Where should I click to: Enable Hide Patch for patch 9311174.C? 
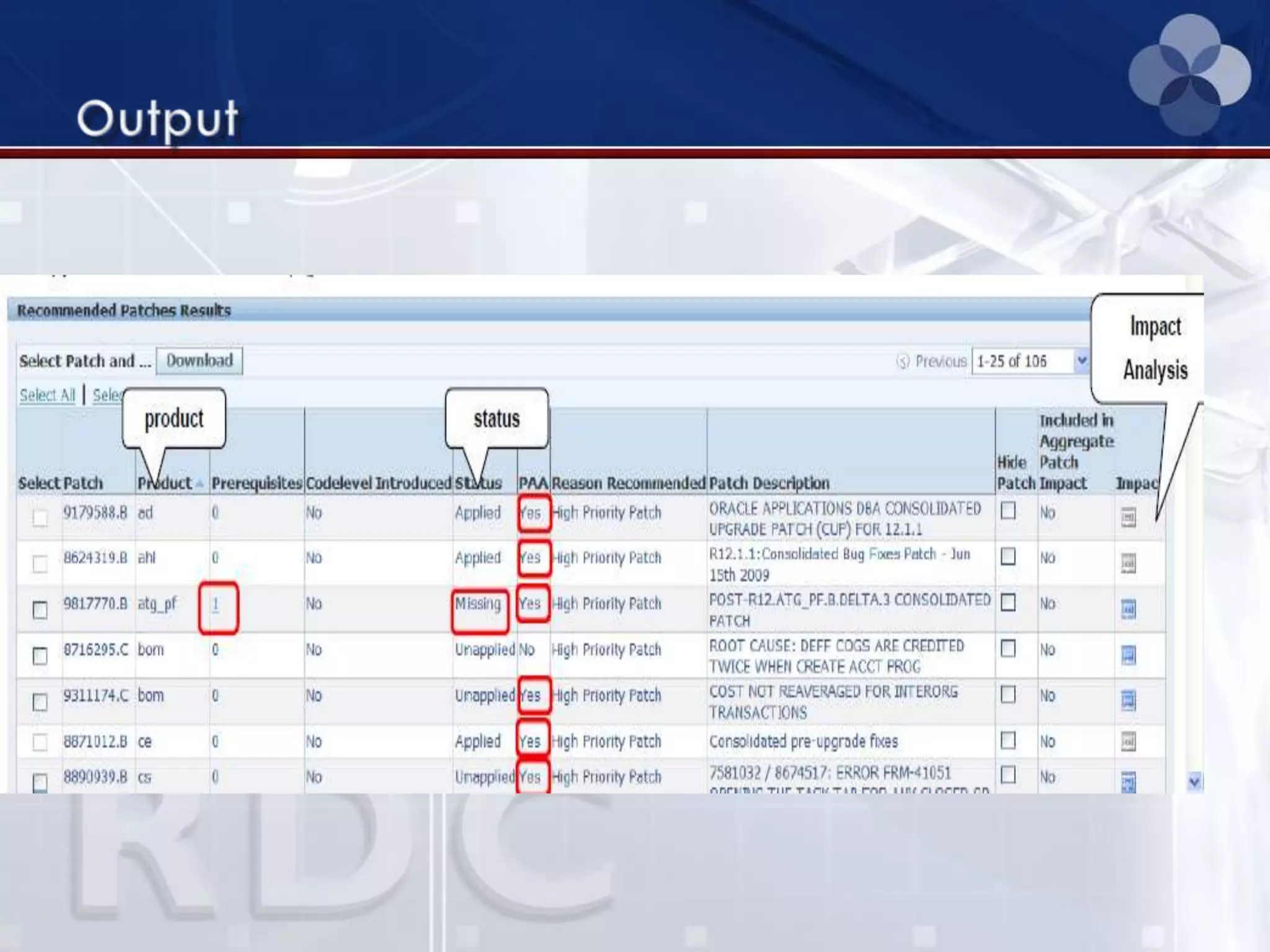click(x=1008, y=694)
